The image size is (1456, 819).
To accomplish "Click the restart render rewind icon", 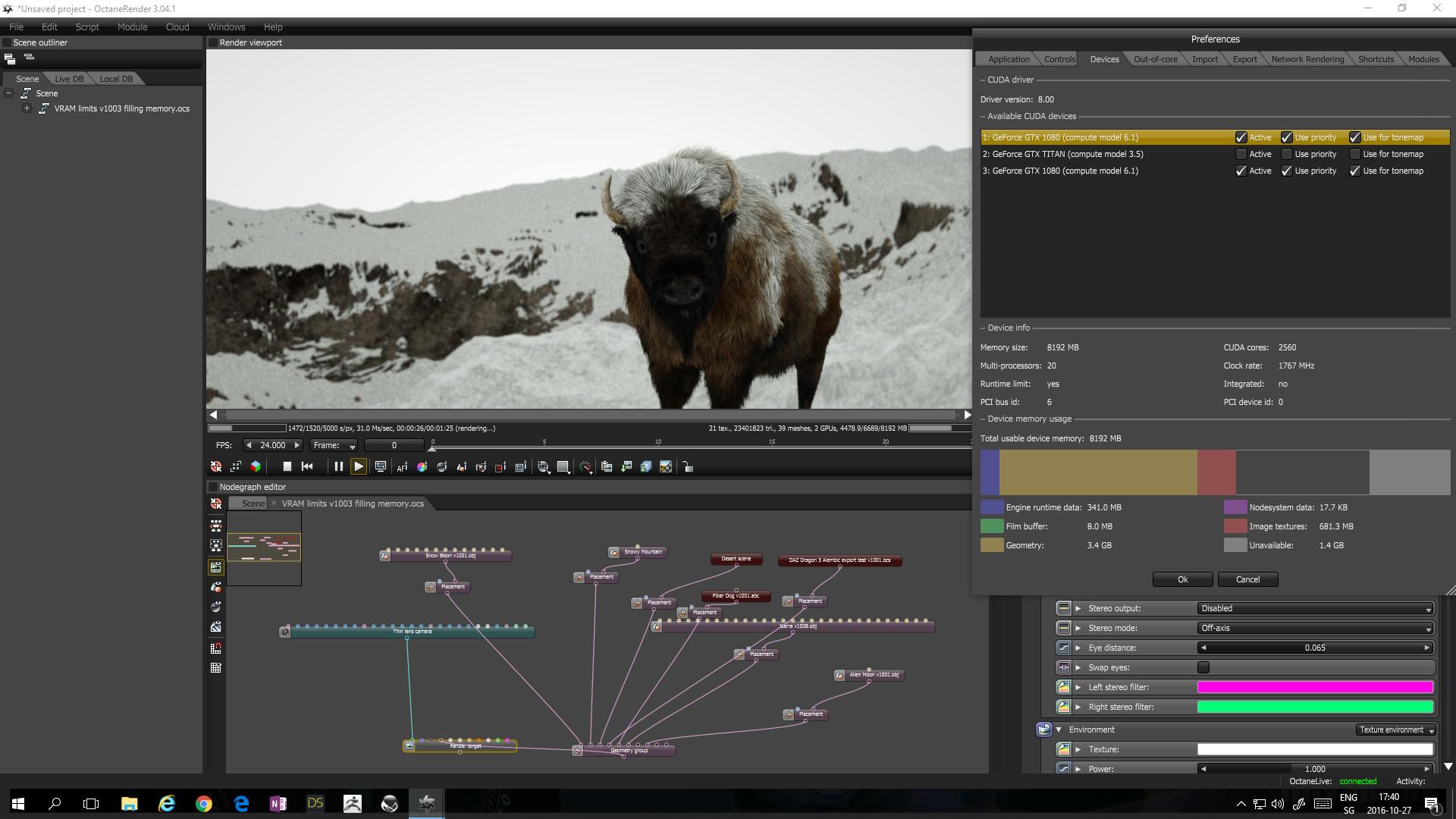I will pos(307,466).
